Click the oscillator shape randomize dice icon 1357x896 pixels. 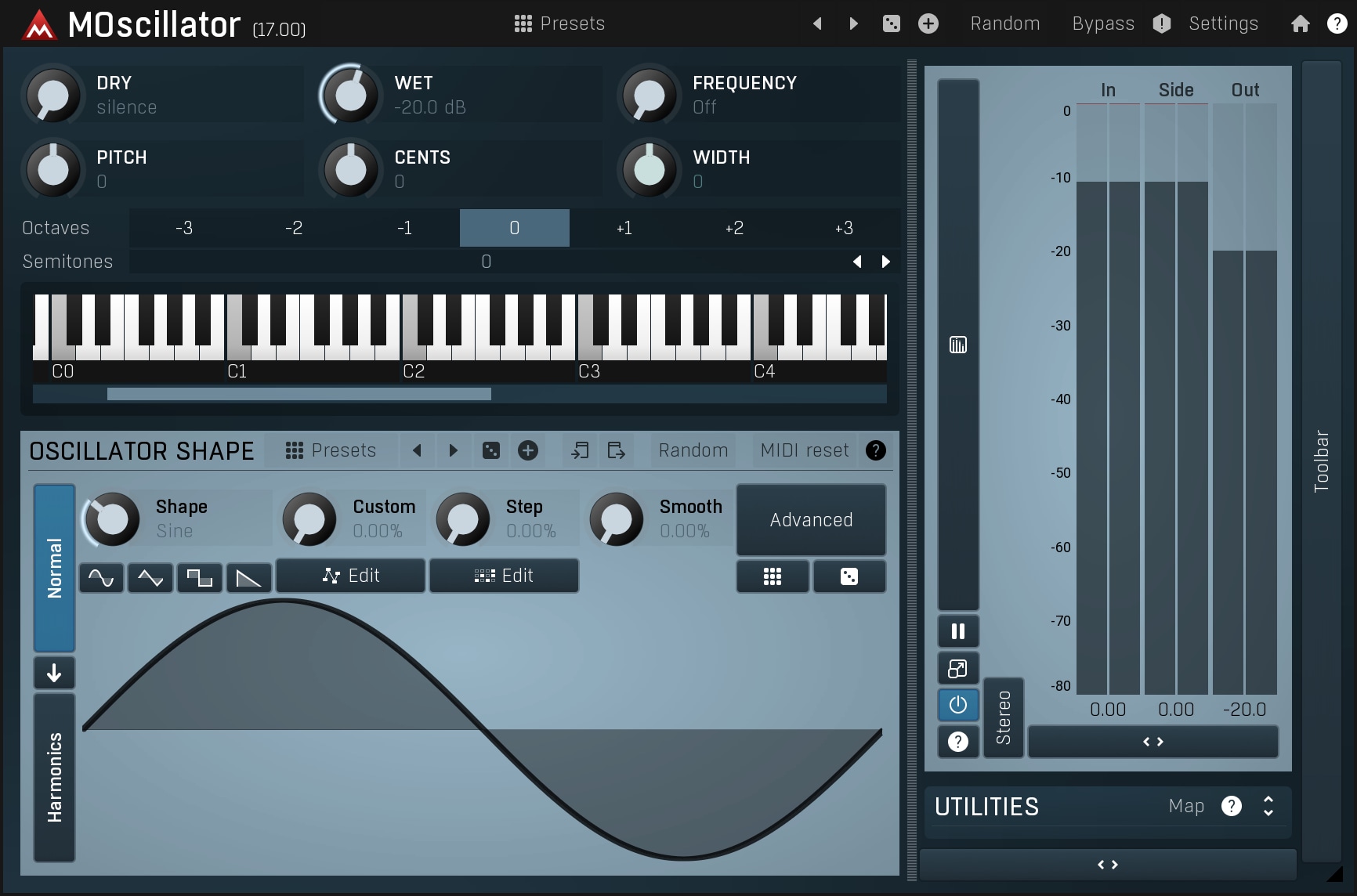pos(490,450)
